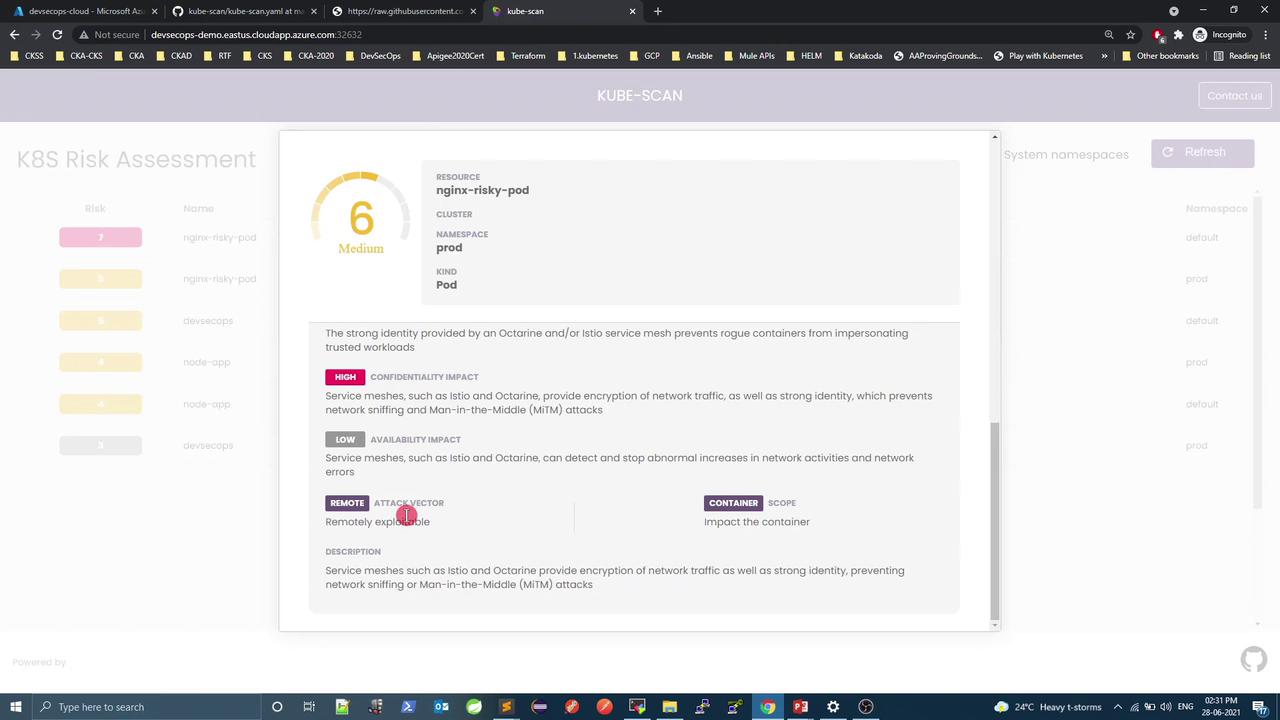The width and height of the screenshot is (1280, 720).
Task: Open the Terraform bookmark folder
Action: tap(521, 56)
